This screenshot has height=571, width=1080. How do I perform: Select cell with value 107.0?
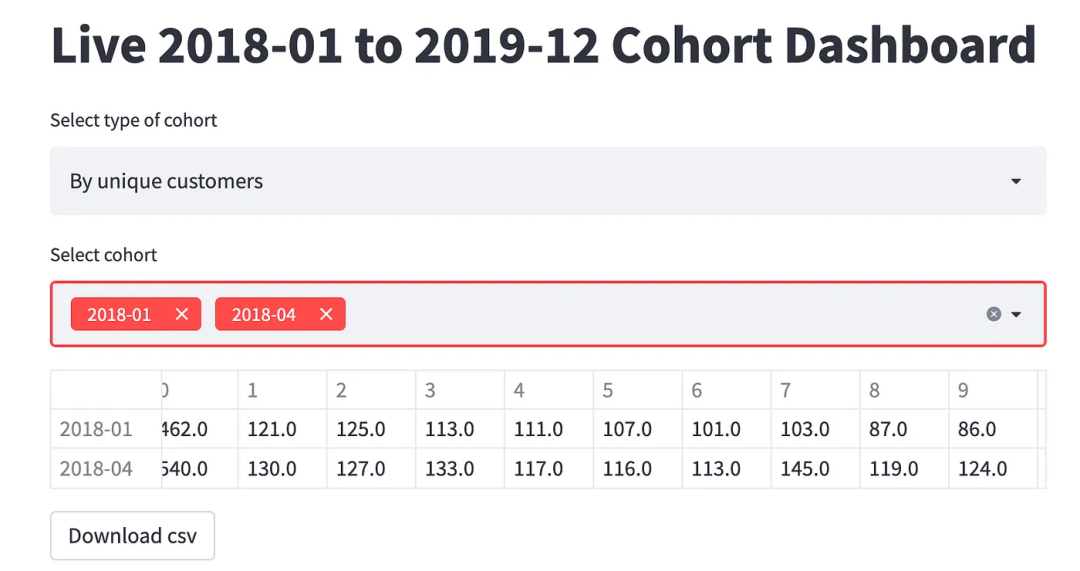click(627, 429)
